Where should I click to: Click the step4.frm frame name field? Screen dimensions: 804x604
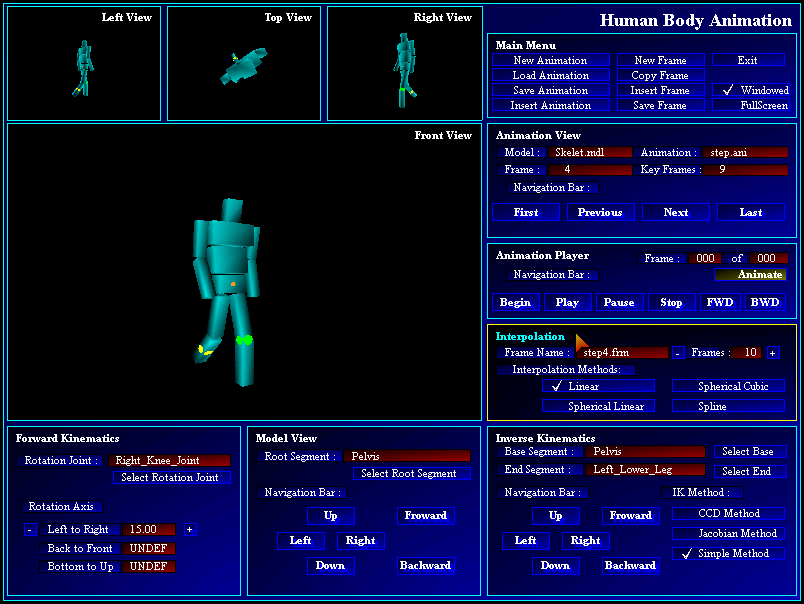pyautogui.click(x=625, y=352)
